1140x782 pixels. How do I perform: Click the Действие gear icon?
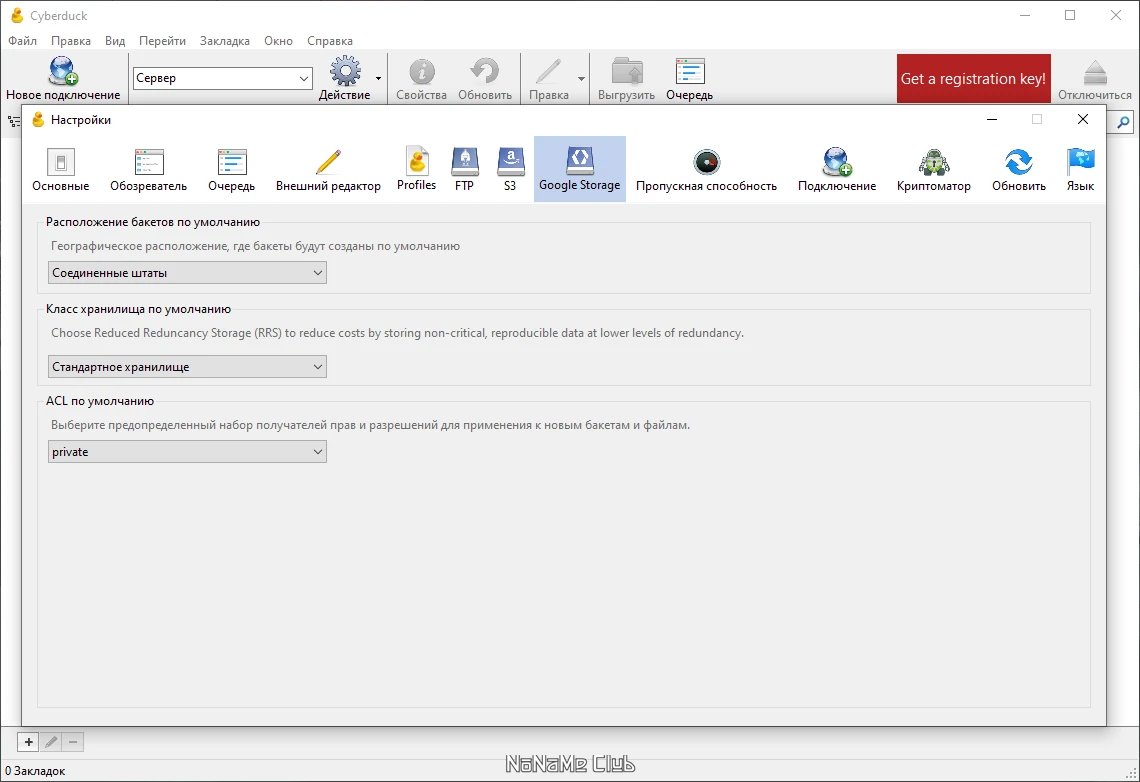[x=345, y=71]
